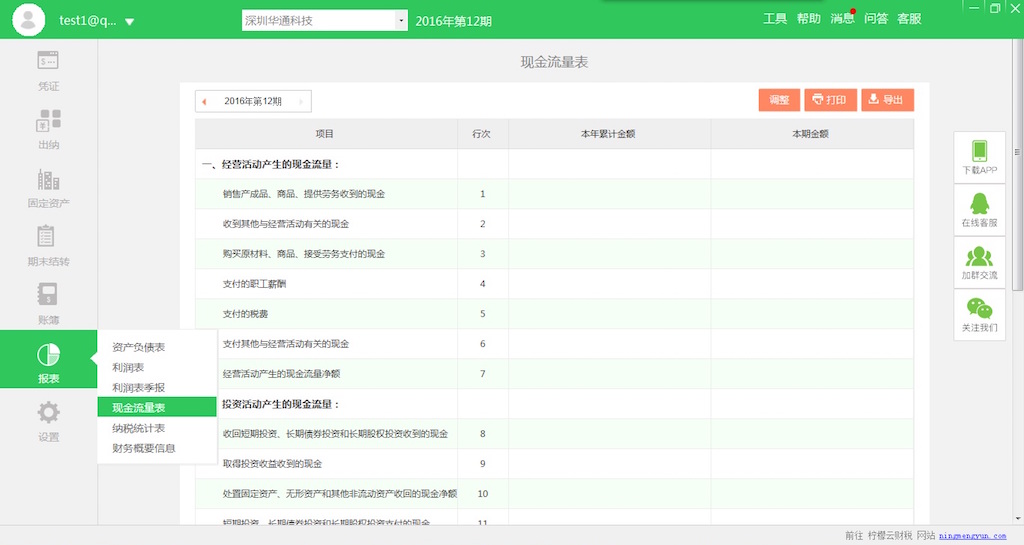Select 利润表季报 from reports submenu
1024x545 pixels.
(x=139, y=387)
